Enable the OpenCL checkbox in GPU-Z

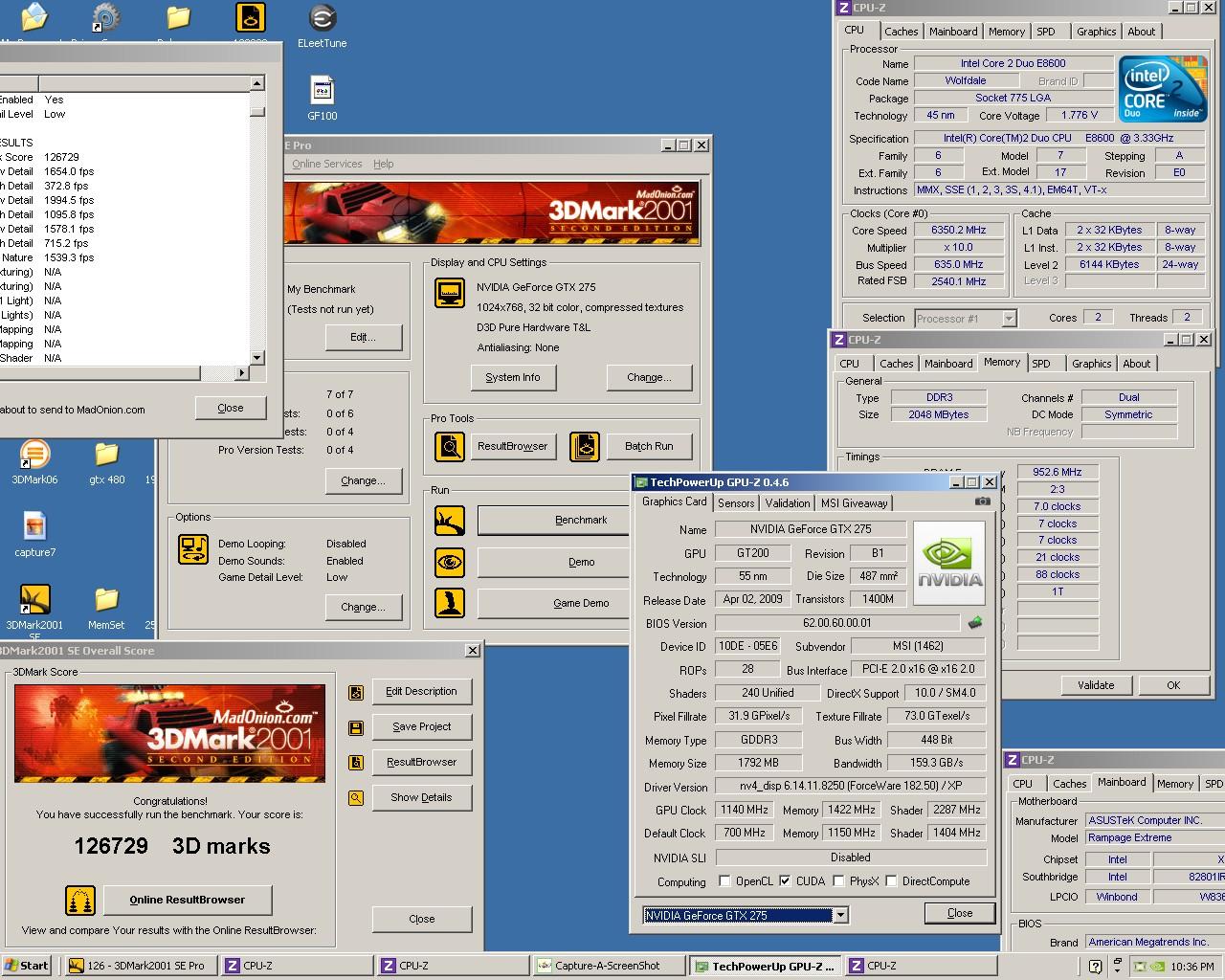[x=724, y=881]
